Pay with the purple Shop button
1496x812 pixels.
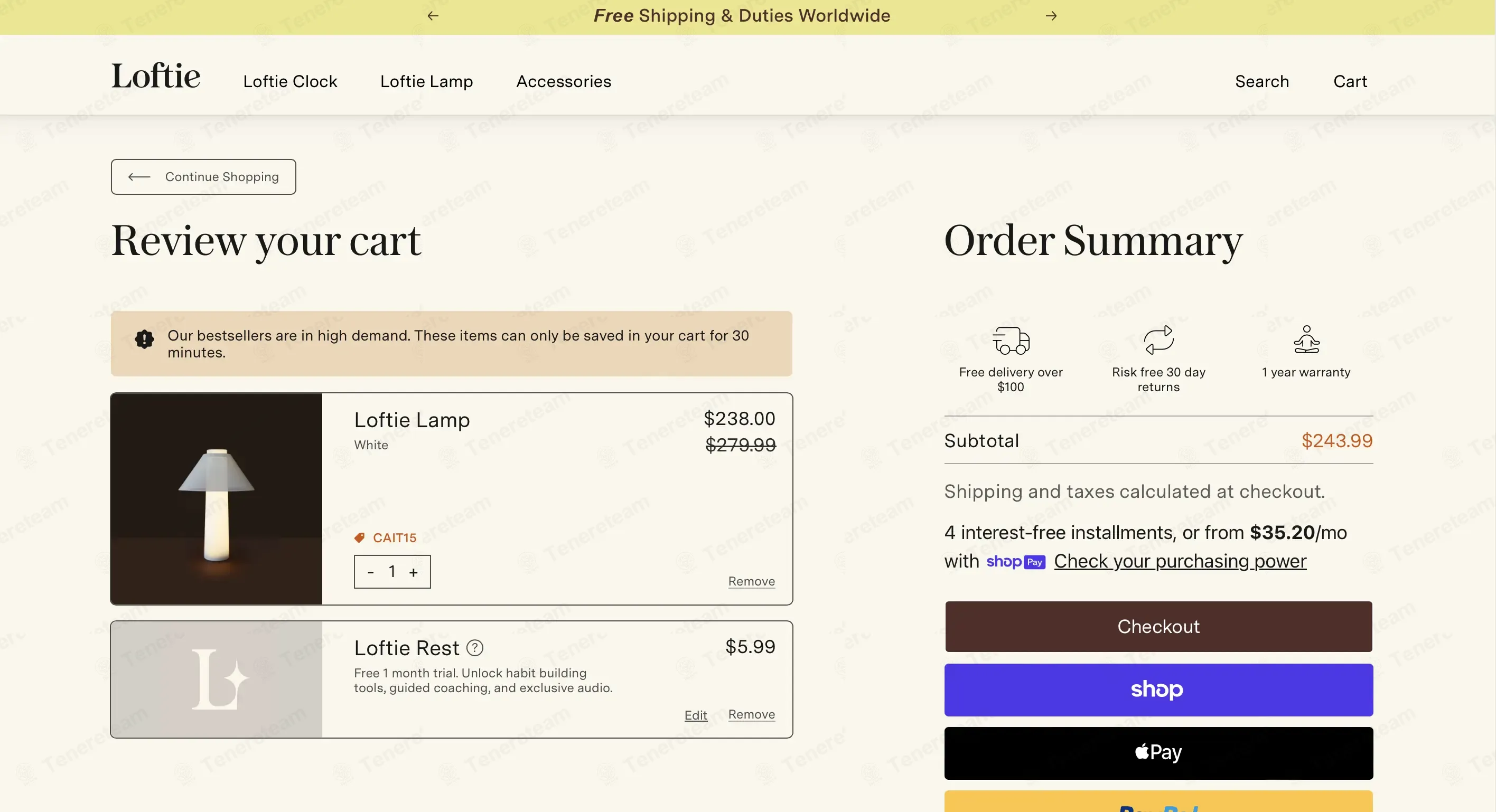tap(1158, 690)
